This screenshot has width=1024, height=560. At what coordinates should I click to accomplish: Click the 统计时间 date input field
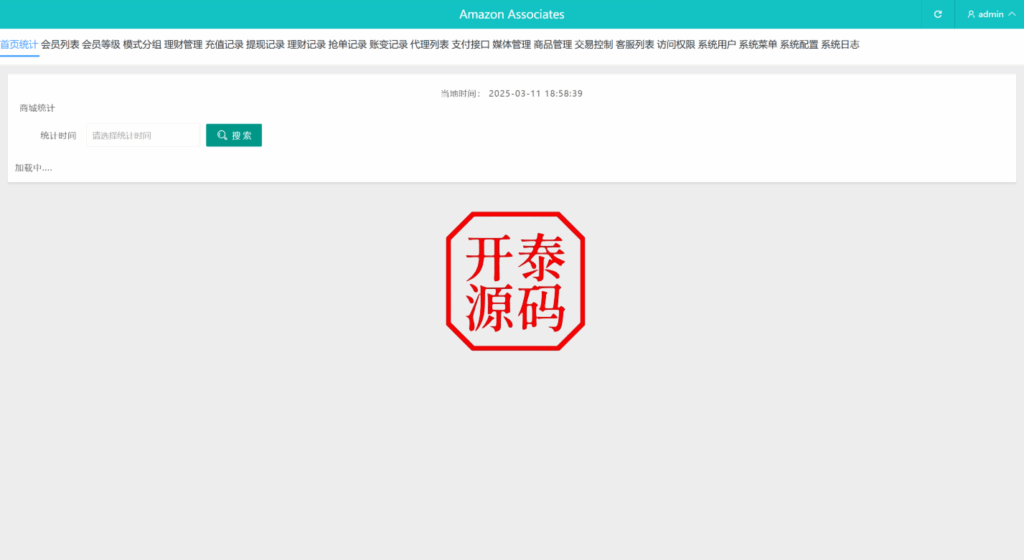pyautogui.click(x=143, y=135)
